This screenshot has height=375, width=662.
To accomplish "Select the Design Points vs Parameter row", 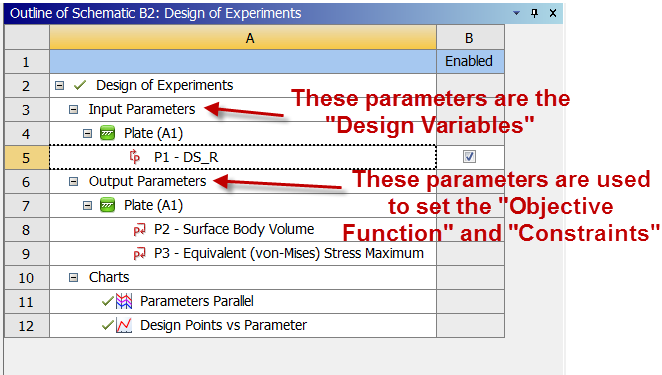I will 243,325.
